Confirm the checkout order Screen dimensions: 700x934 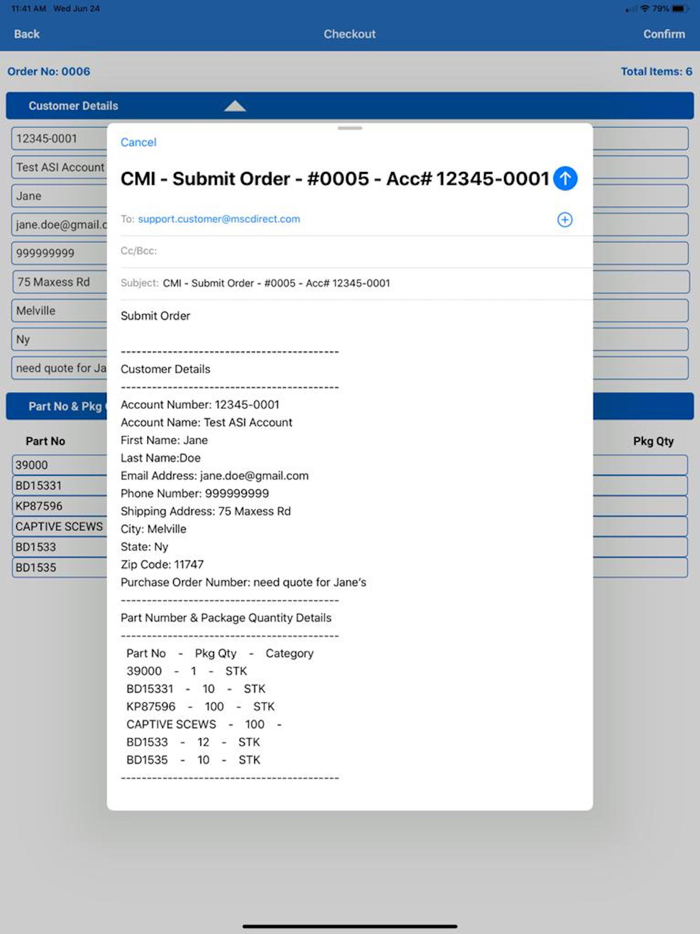pos(664,34)
